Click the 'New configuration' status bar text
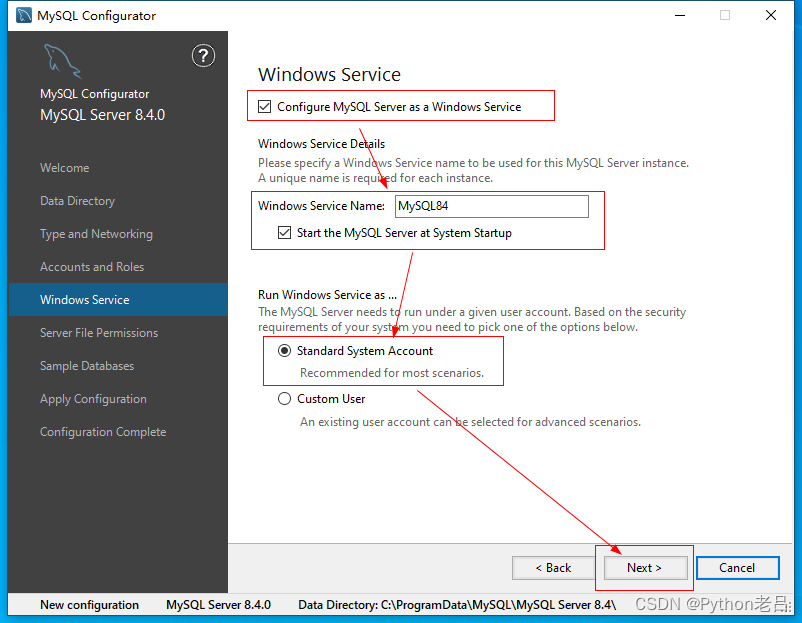 [90, 605]
